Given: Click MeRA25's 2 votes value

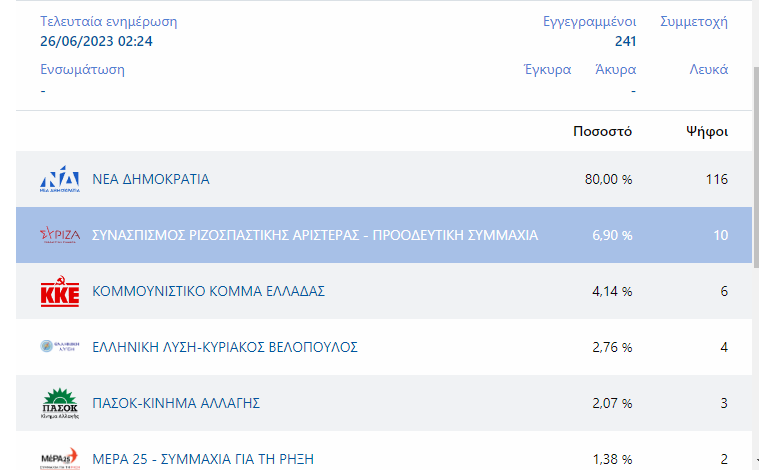Looking at the screenshot, I should pos(724,459).
